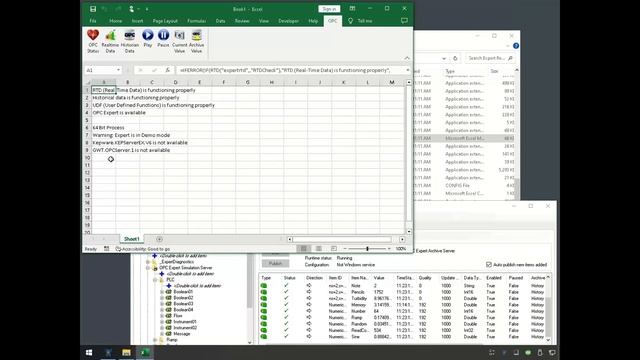This screenshot has height=360, width=640.
Task: Open the Comments icon in the Excel ribbon
Action: coord(404,20)
